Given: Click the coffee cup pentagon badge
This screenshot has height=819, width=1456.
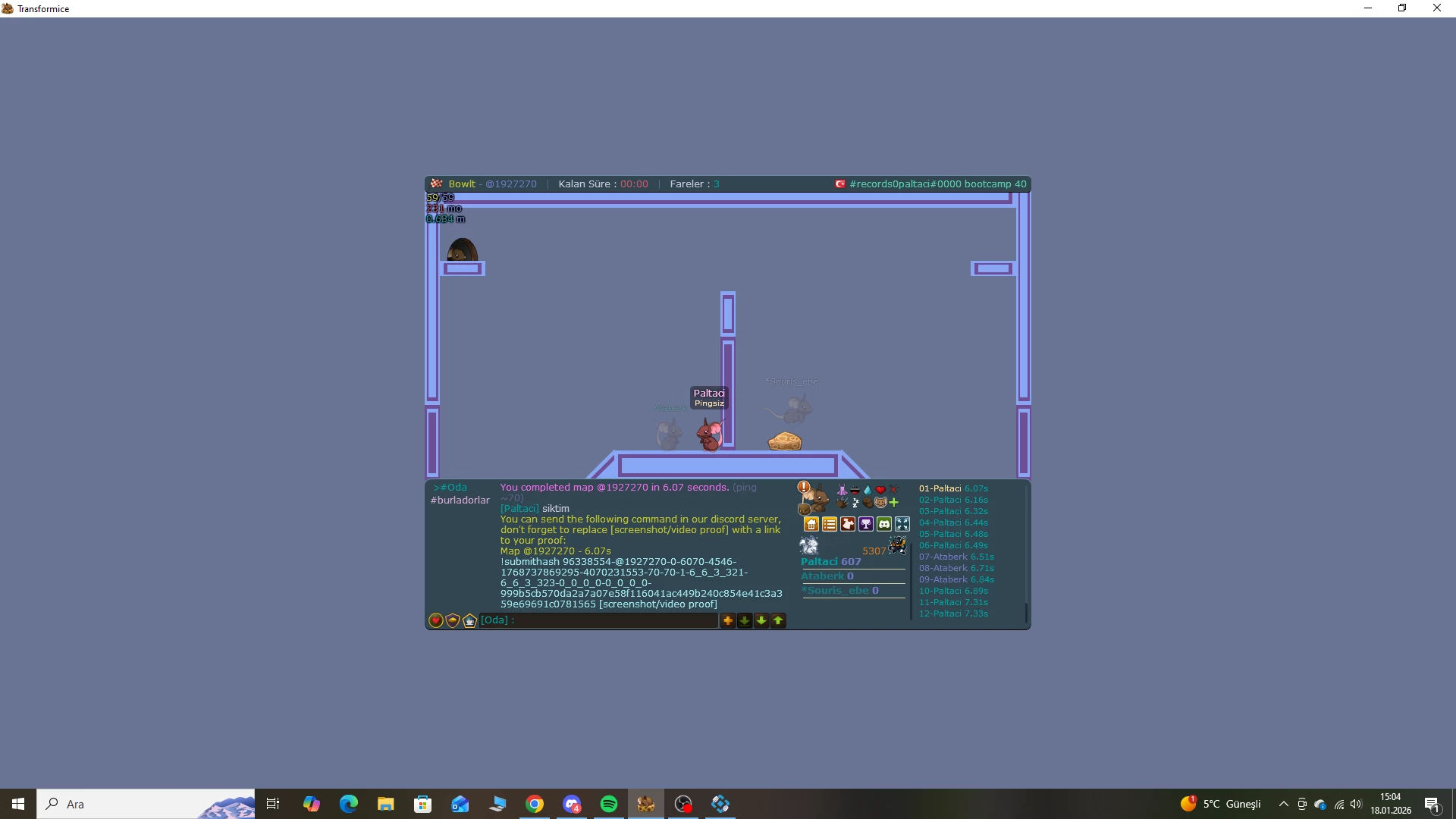Looking at the screenshot, I should tap(469, 620).
